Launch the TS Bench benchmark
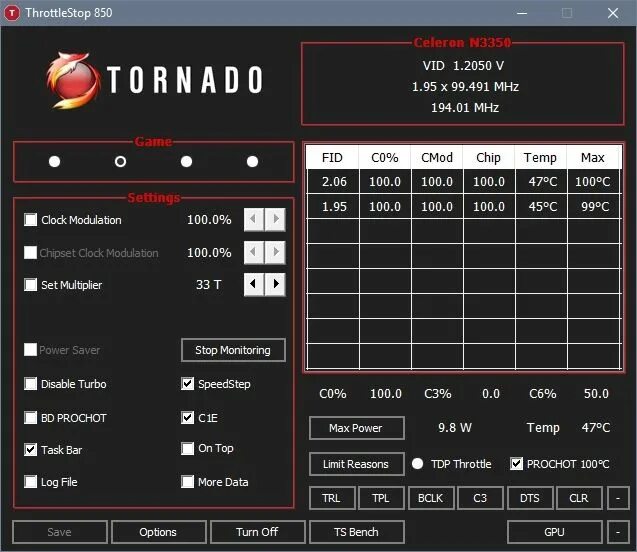 pyautogui.click(x=357, y=532)
